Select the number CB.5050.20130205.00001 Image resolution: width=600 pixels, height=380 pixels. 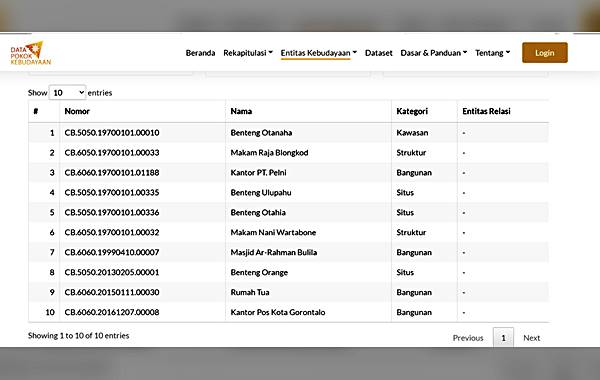click(x=112, y=272)
